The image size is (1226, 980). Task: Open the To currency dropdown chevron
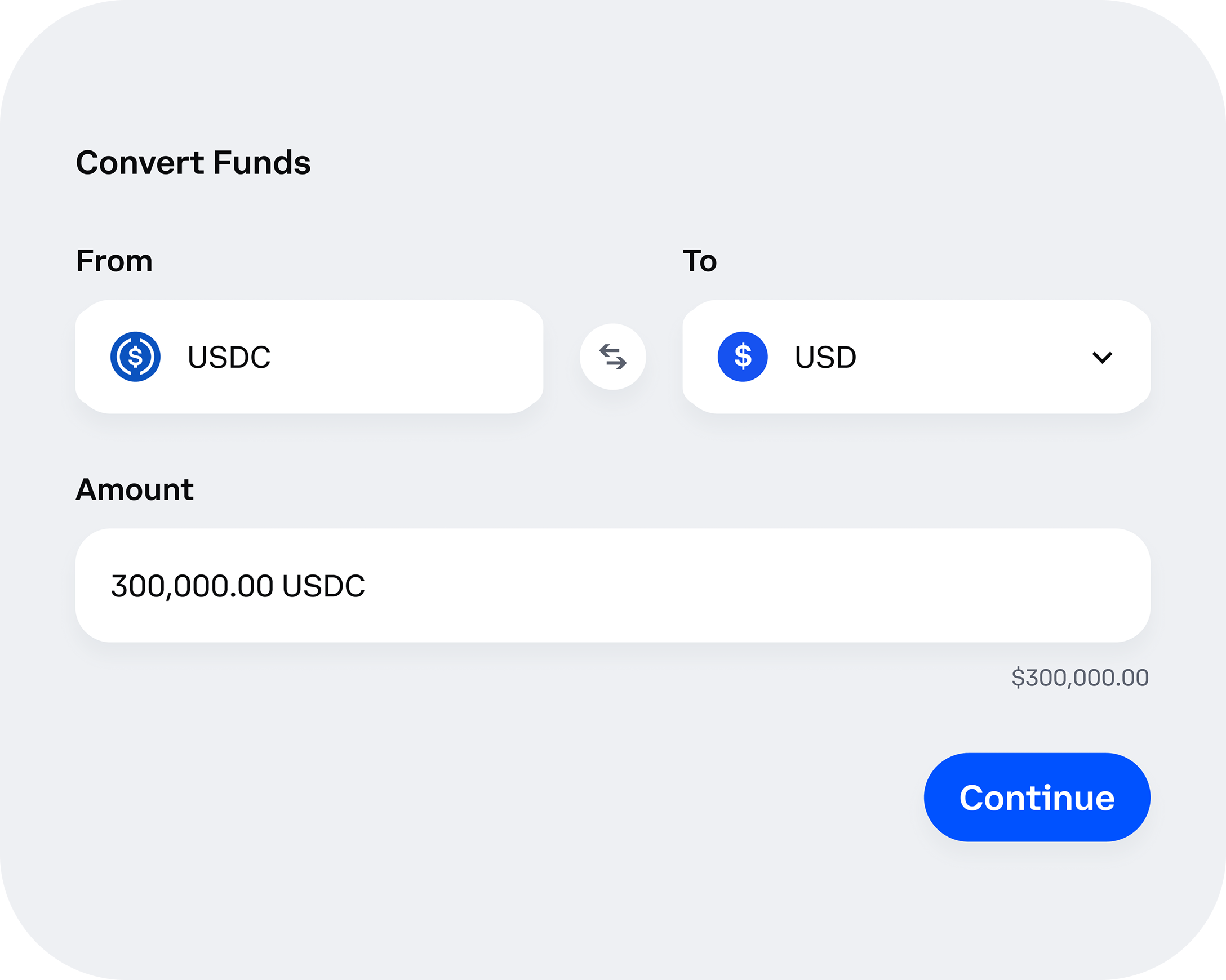click(x=1102, y=358)
